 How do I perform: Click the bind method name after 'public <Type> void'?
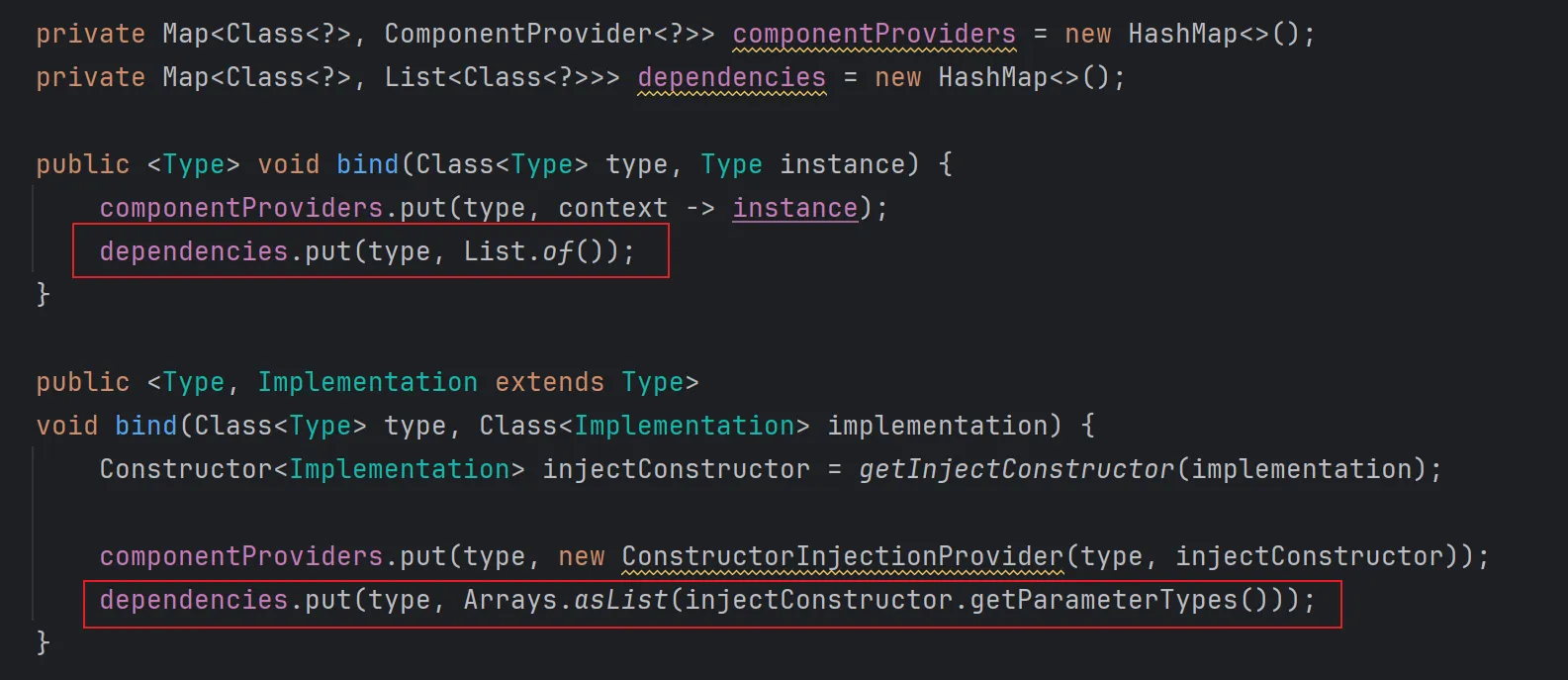(x=367, y=164)
